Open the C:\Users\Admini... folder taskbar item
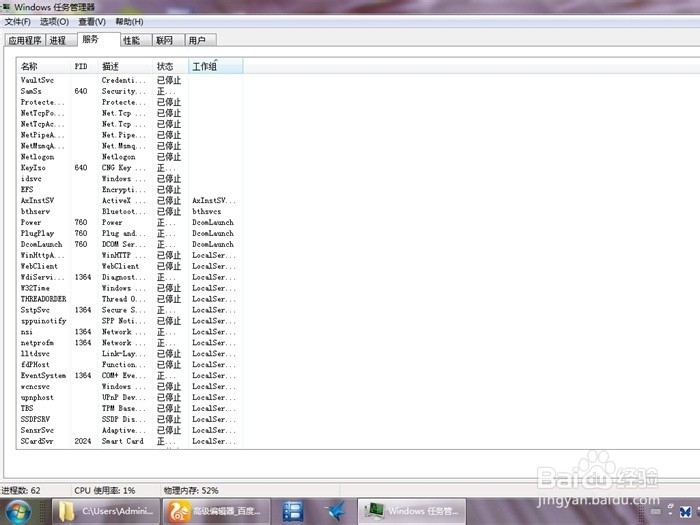 point(106,511)
